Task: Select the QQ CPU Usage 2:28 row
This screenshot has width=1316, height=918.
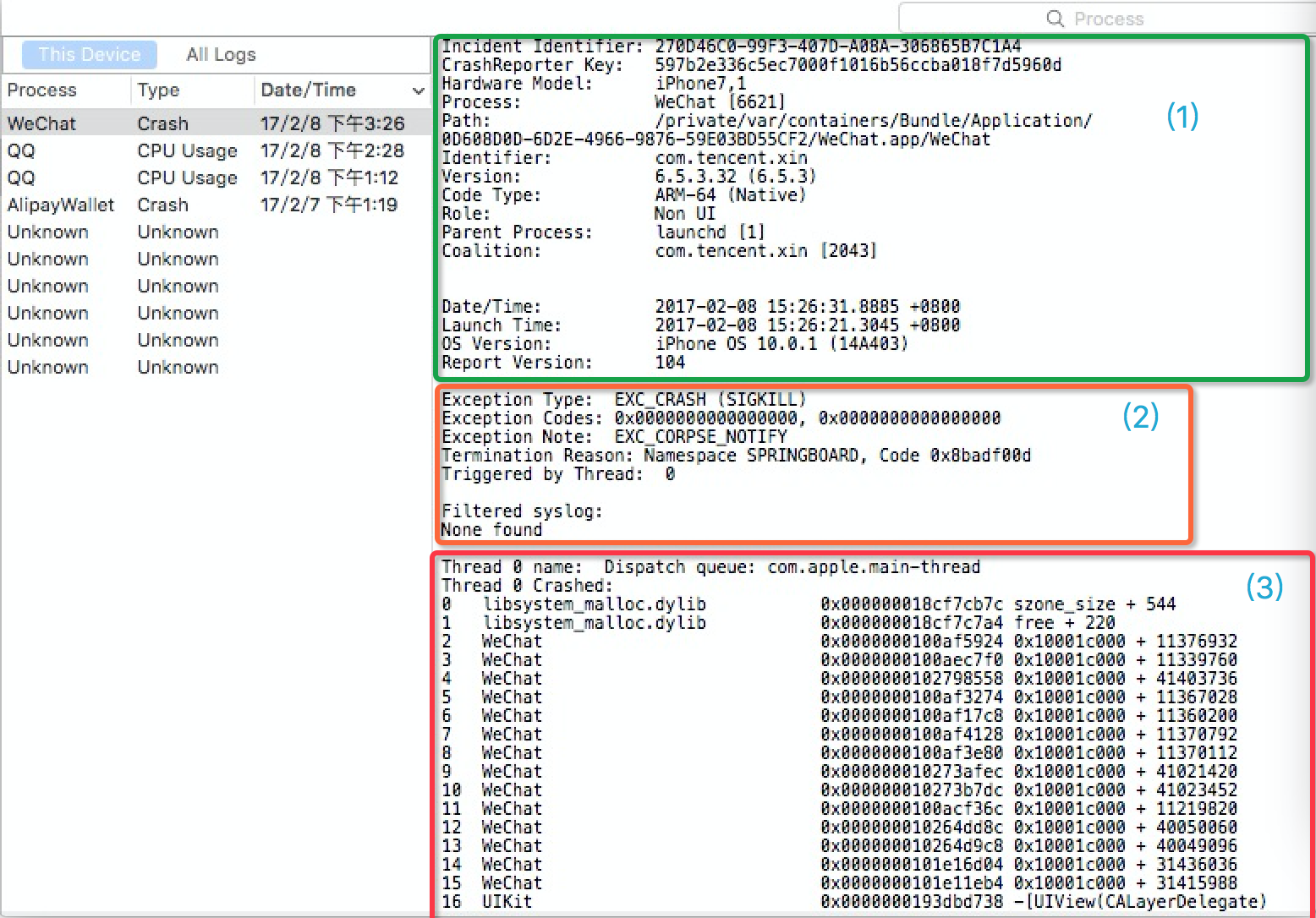Action: pyautogui.click(x=216, y=150)
